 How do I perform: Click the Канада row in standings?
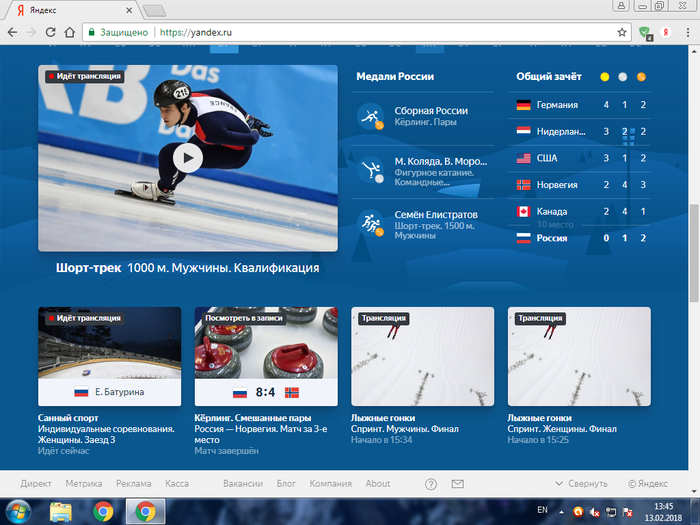click(x=579, y=211)
